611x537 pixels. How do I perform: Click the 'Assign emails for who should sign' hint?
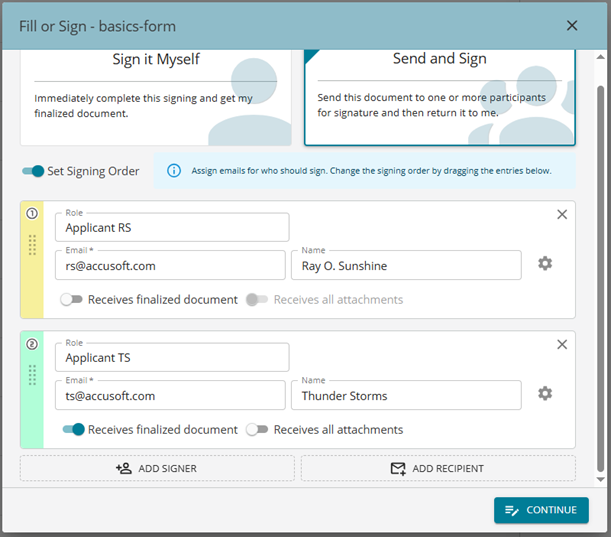click(x=371, y=171)
